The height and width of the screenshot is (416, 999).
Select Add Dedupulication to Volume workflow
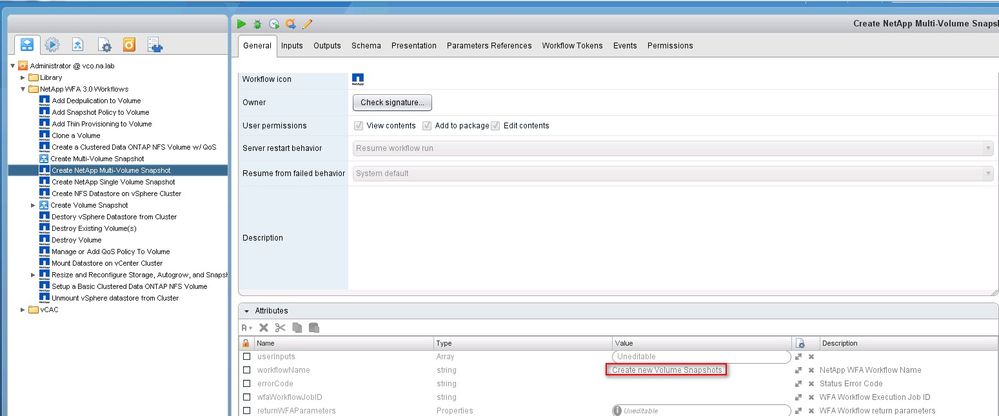click(x=96, y=101)
